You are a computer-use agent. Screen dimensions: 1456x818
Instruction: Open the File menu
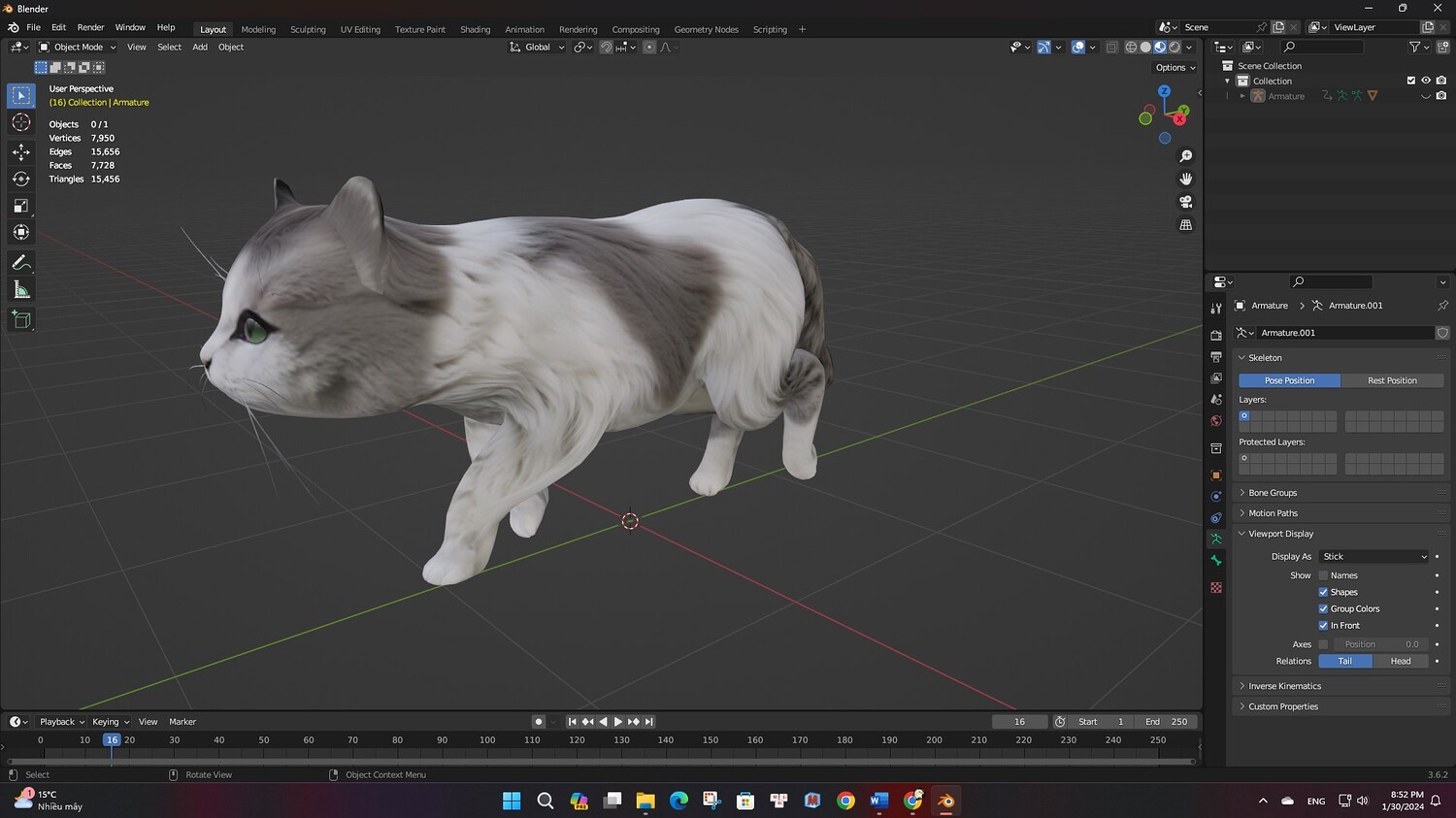33,27
